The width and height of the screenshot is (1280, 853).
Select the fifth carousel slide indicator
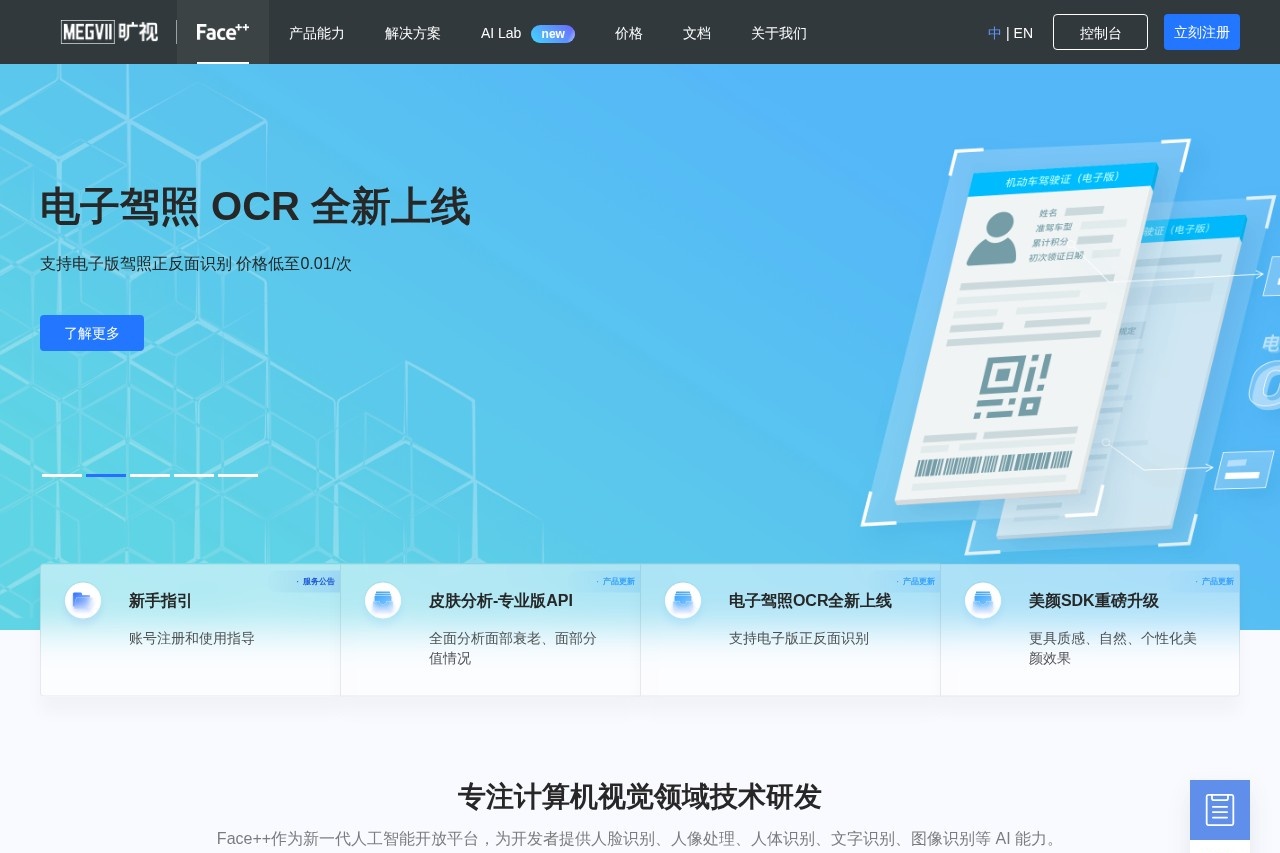click(x=238, y=475)
